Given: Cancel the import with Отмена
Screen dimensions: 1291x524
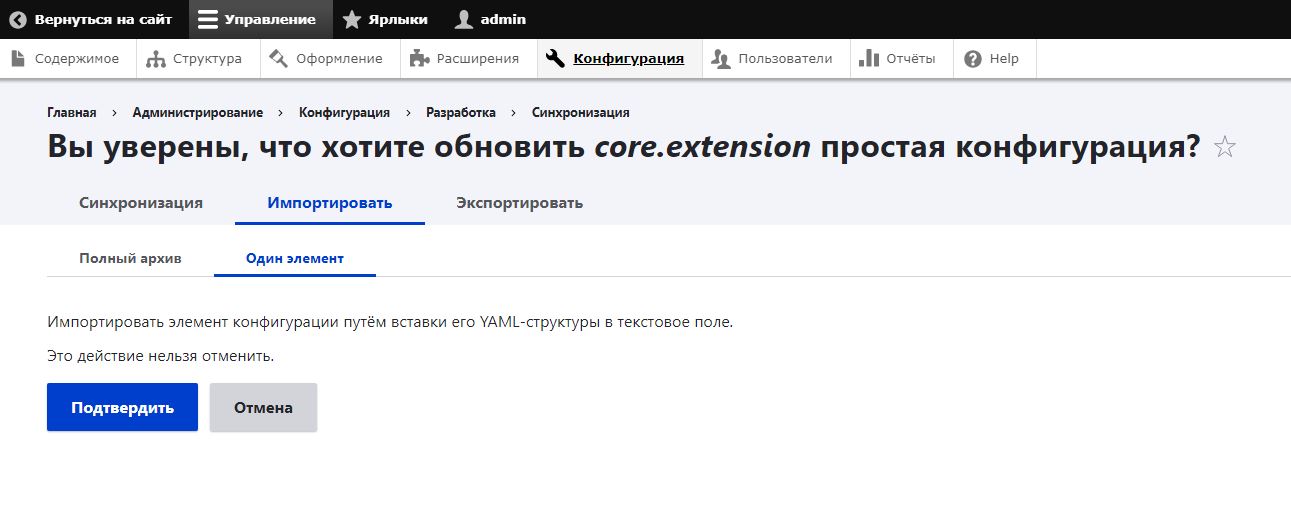Looking at the screenshot, I should click(x=263, y=407).
